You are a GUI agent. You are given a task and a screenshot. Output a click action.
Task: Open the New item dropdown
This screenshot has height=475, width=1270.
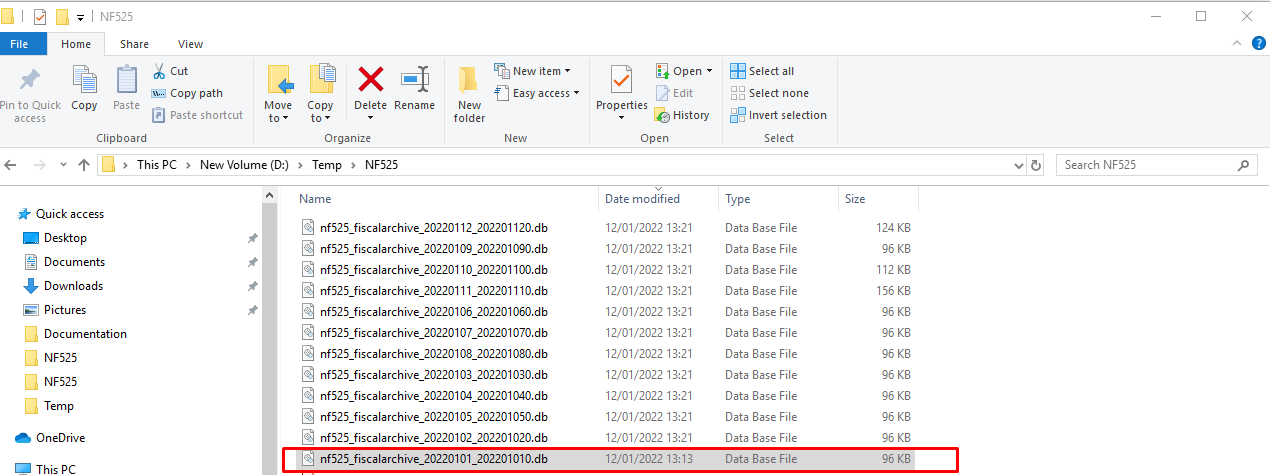(532, 71)
